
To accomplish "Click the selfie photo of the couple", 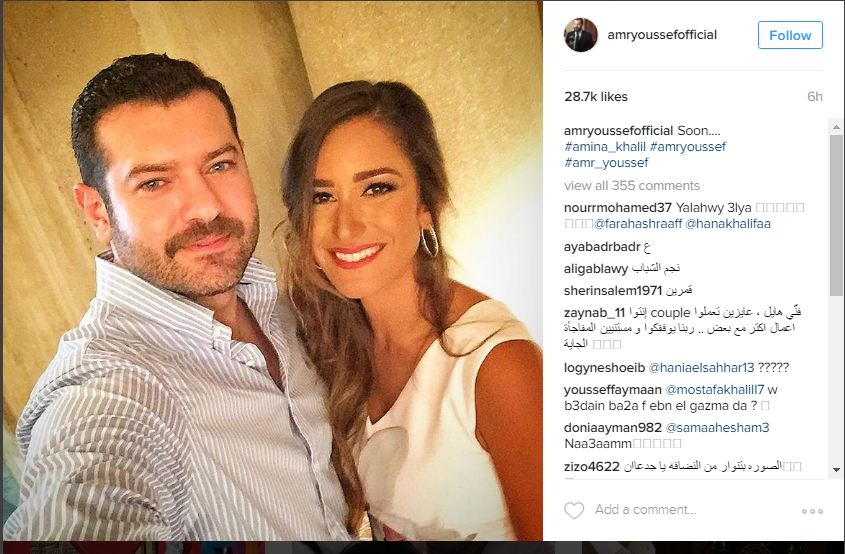I will pos(273,271).
